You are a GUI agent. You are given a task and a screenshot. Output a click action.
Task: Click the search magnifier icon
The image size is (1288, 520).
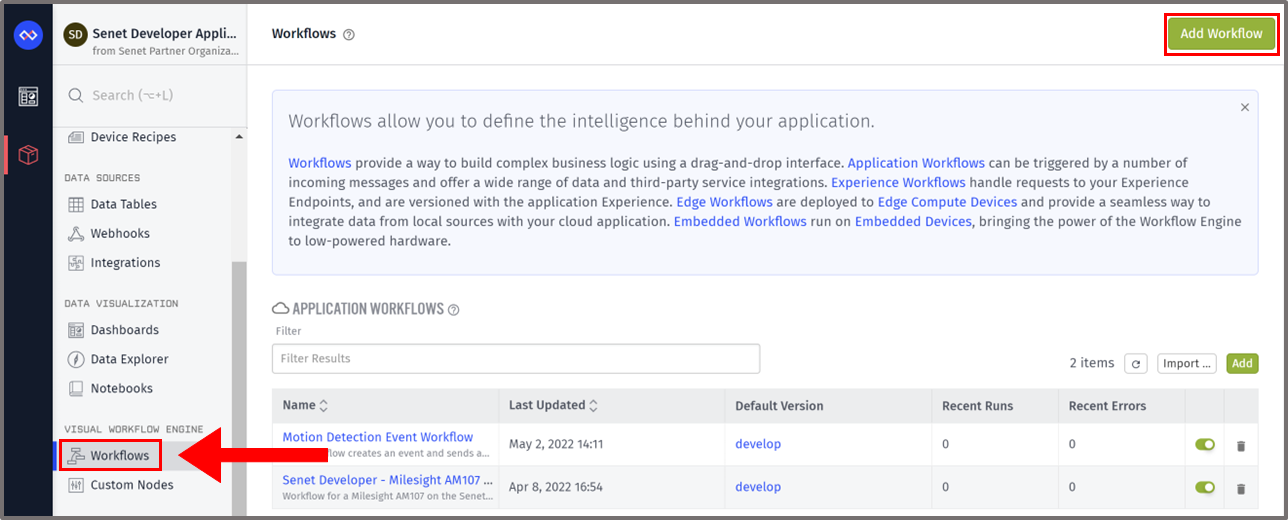click(x=75, y=95)
